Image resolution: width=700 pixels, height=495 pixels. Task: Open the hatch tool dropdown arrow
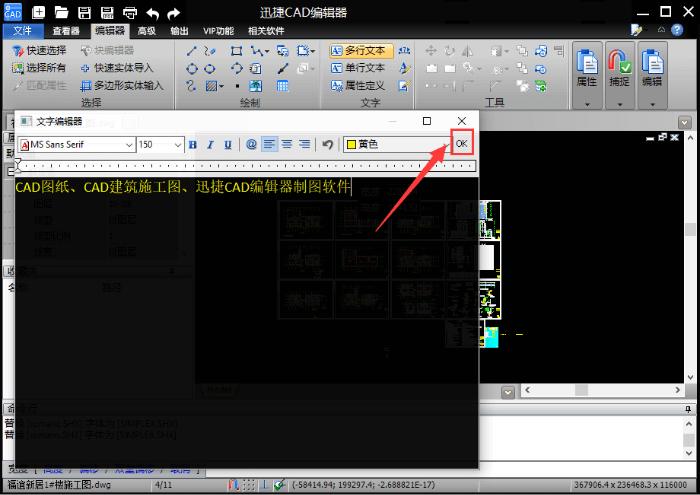point(221,86)
